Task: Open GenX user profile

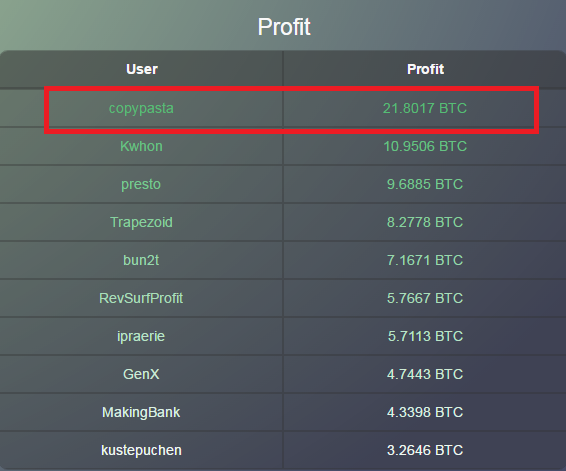Action: (x=141, y=374)
